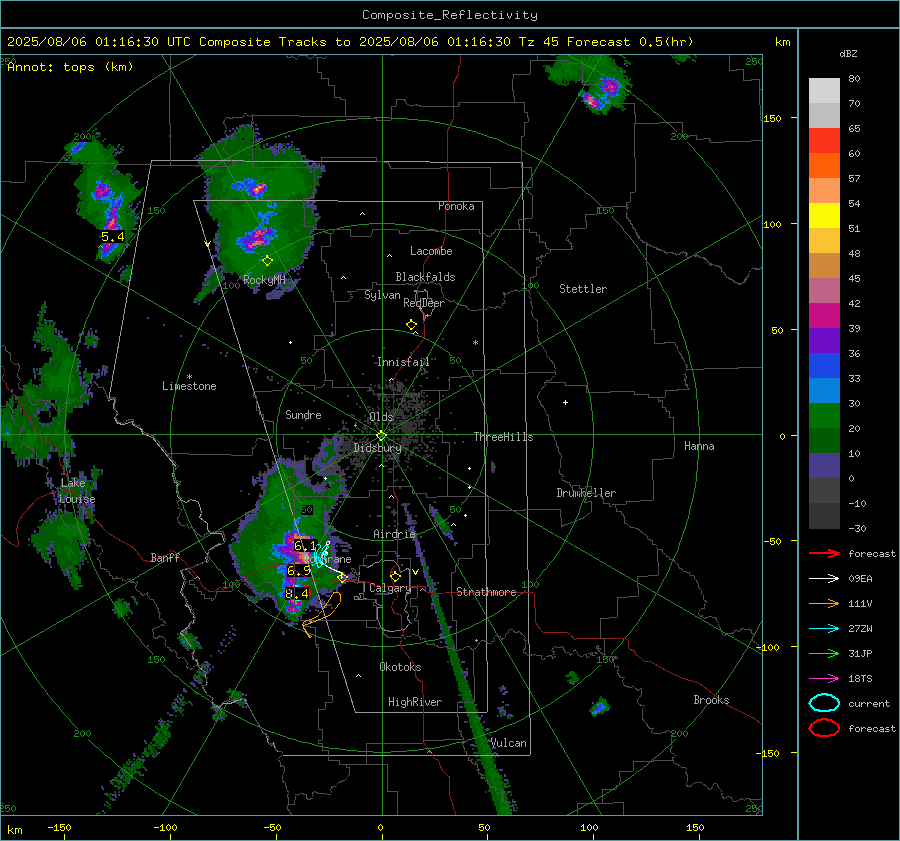The width and height of the screenshot is (900, 841).
Task: Click the 6.5 storm top label
Action: pyautogui.click(x=298, y=571)
